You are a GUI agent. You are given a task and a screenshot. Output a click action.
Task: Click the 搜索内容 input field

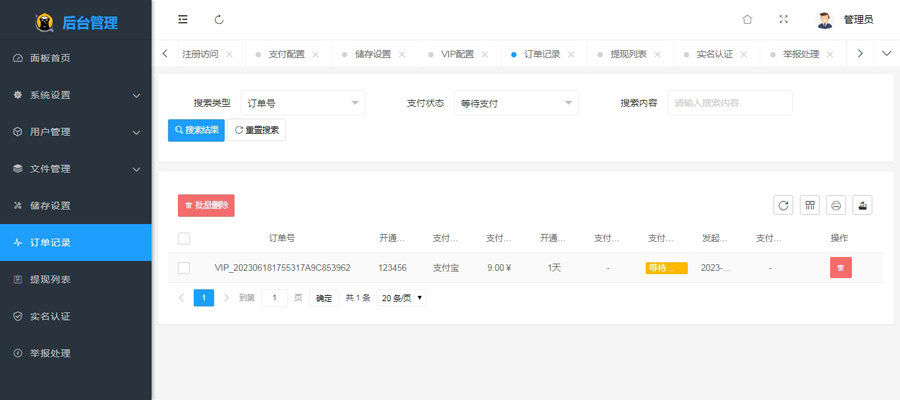pos(730,103)
